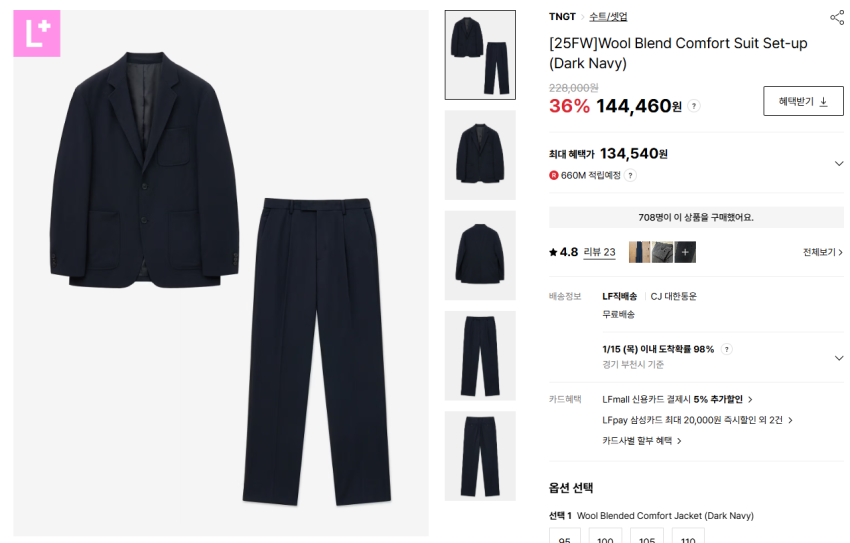The height and width of the screenshot is (543, 850).
Task: Open the TNGT brand breadcrumb
Action: (x=562, y=17)
